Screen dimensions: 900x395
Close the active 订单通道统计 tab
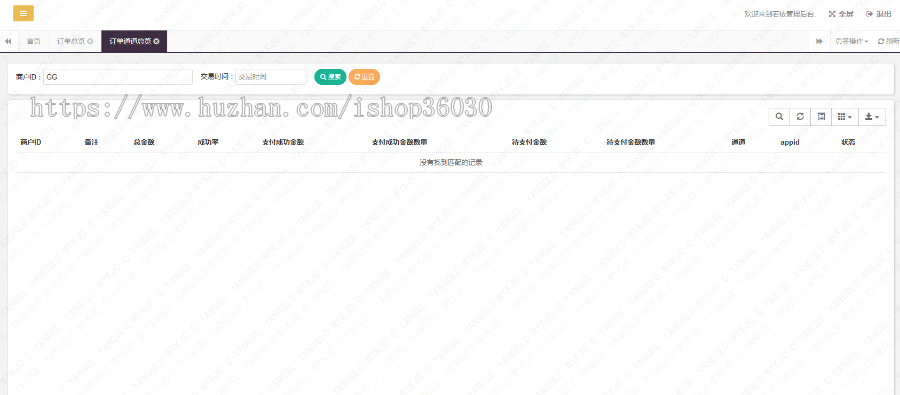click(x=156, y=41)
